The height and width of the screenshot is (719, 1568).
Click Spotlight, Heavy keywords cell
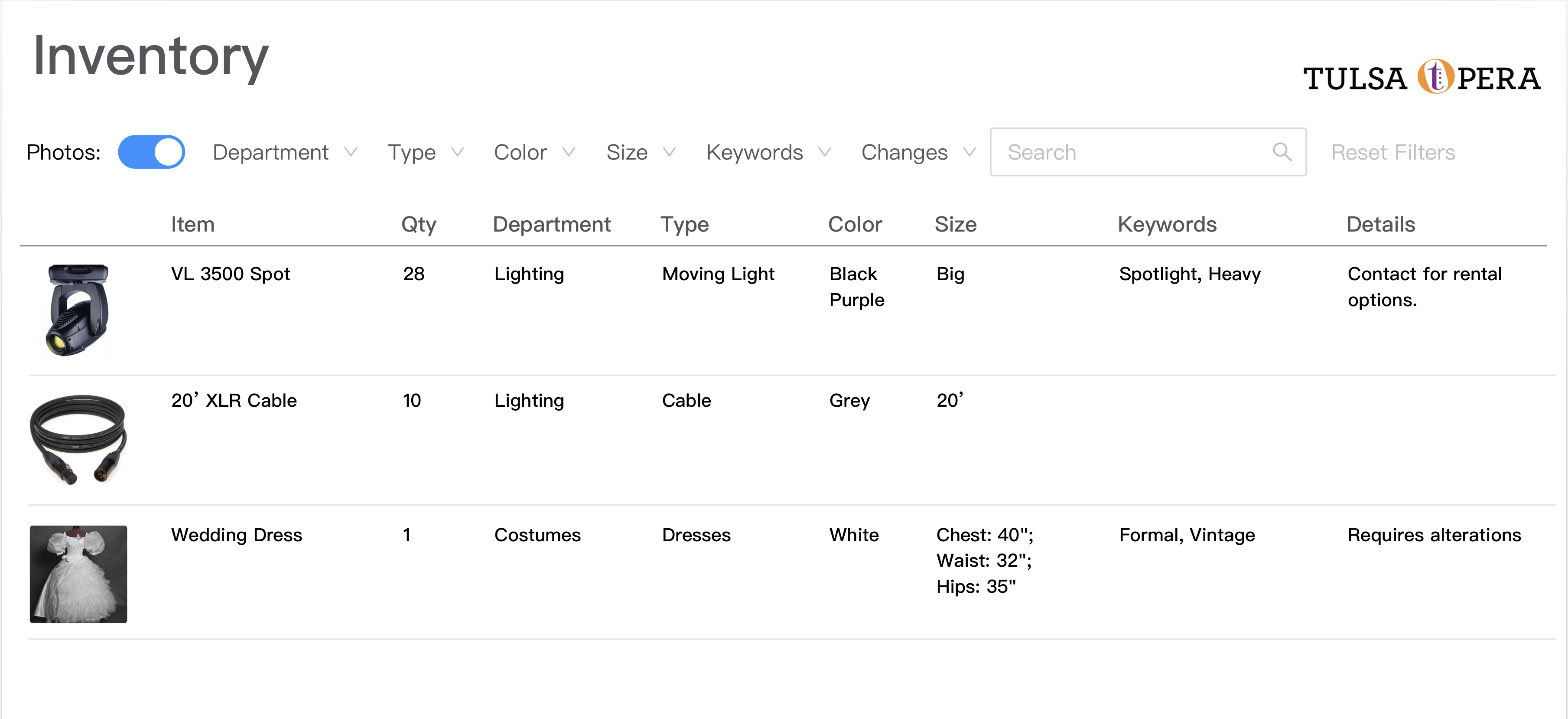point(1189,274)
